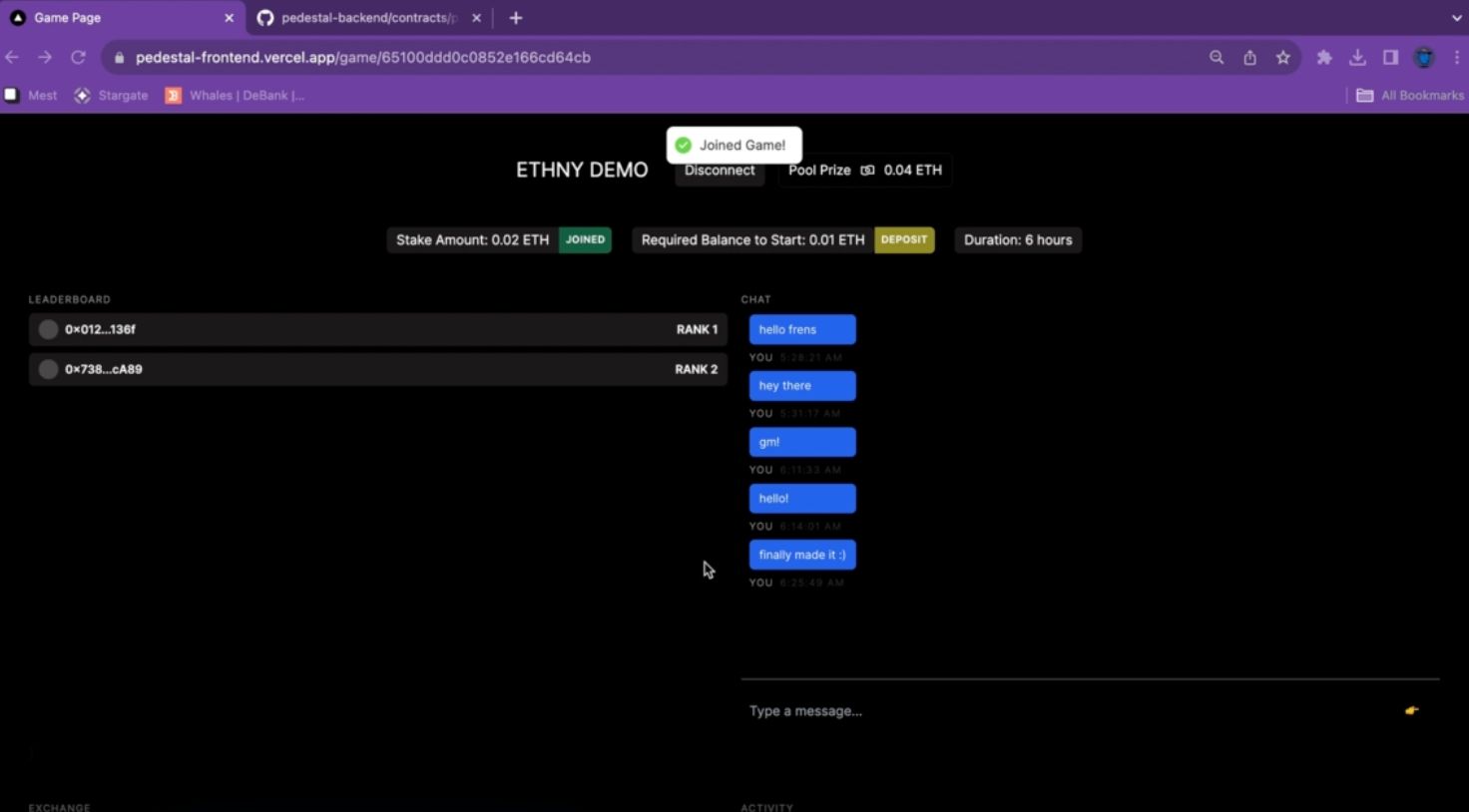Focus the Type a message input field
Viewport: 1469px width, 812px height.
coord(1068,711)
